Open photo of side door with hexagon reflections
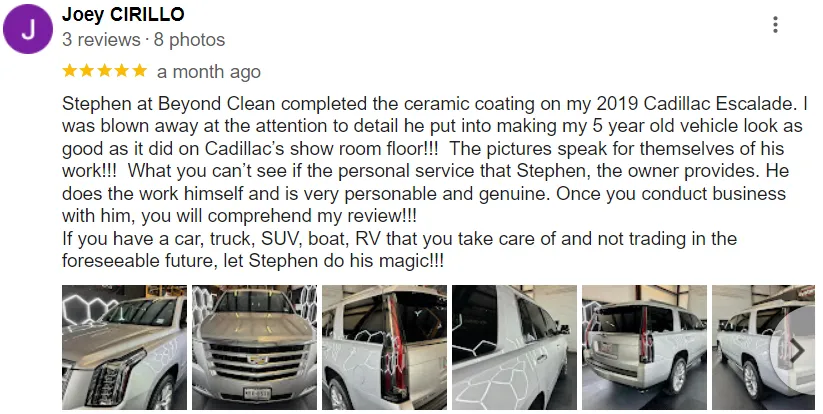Screen dimensions: 823x414 tap(514, 347)
